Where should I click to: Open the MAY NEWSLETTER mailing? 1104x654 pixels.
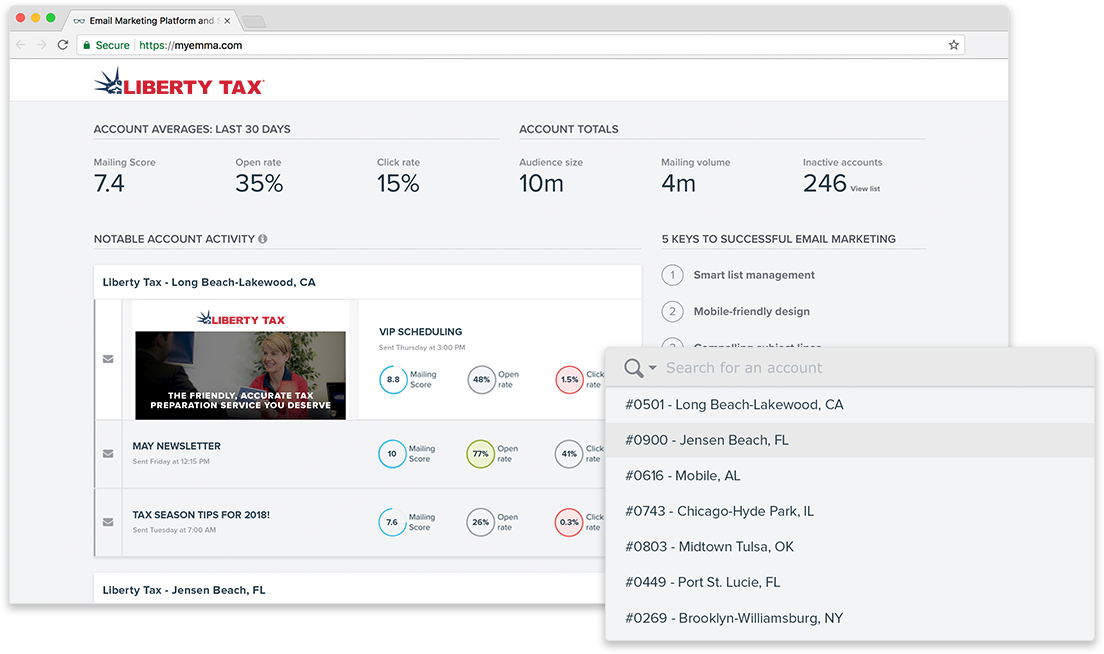tap(177, 446)
